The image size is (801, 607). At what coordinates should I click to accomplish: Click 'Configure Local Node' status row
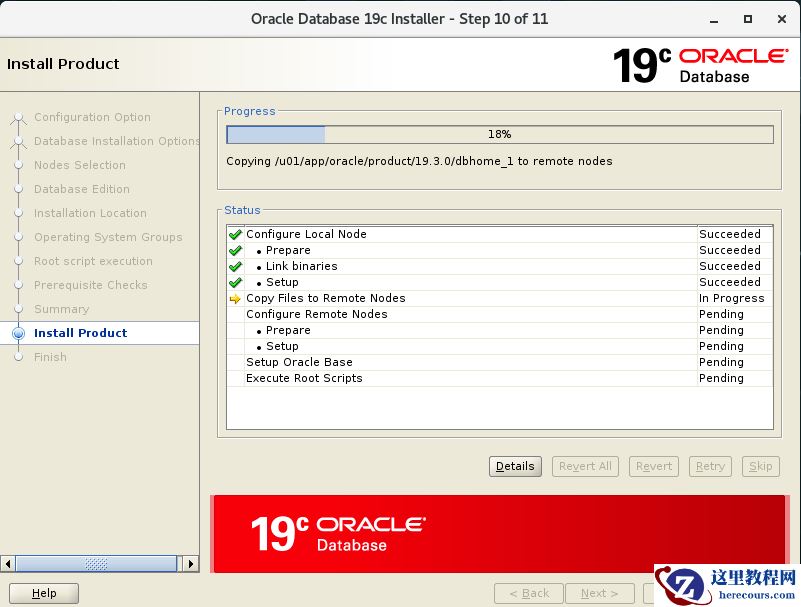[x=500, y=235]
